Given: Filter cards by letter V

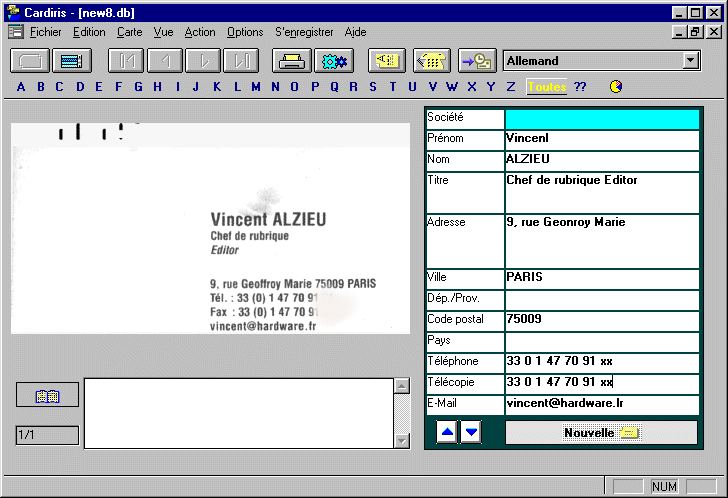Looking at the screenshot, I should (x=433, y=87).
